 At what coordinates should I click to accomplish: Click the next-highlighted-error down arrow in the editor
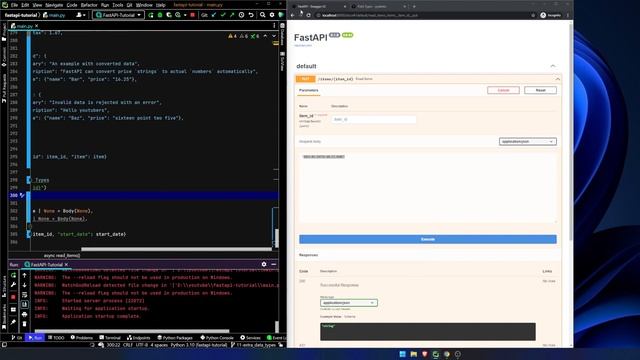[x=274, y=36]
